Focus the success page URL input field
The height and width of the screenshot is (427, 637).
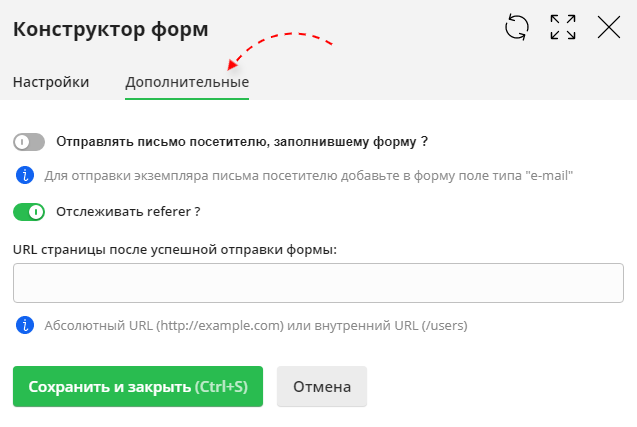pyautogui.click(x=318, y=283)
